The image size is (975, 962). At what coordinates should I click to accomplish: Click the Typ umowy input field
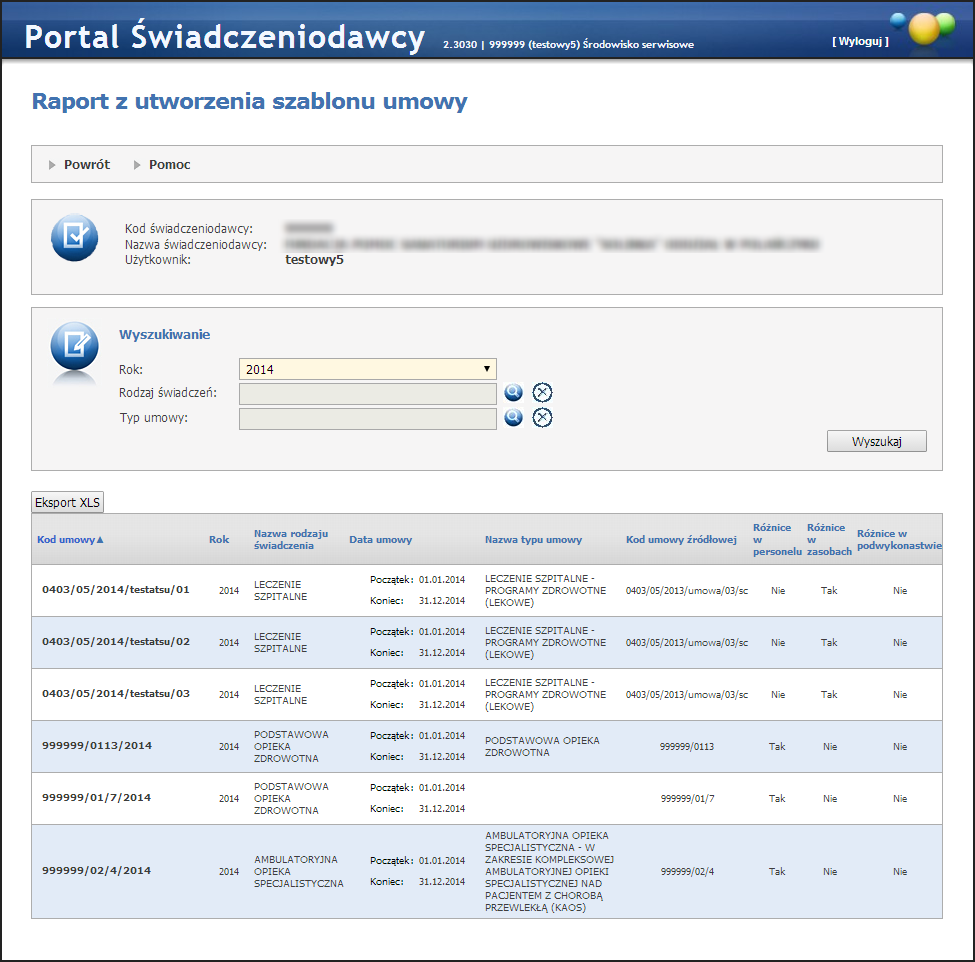367,418
